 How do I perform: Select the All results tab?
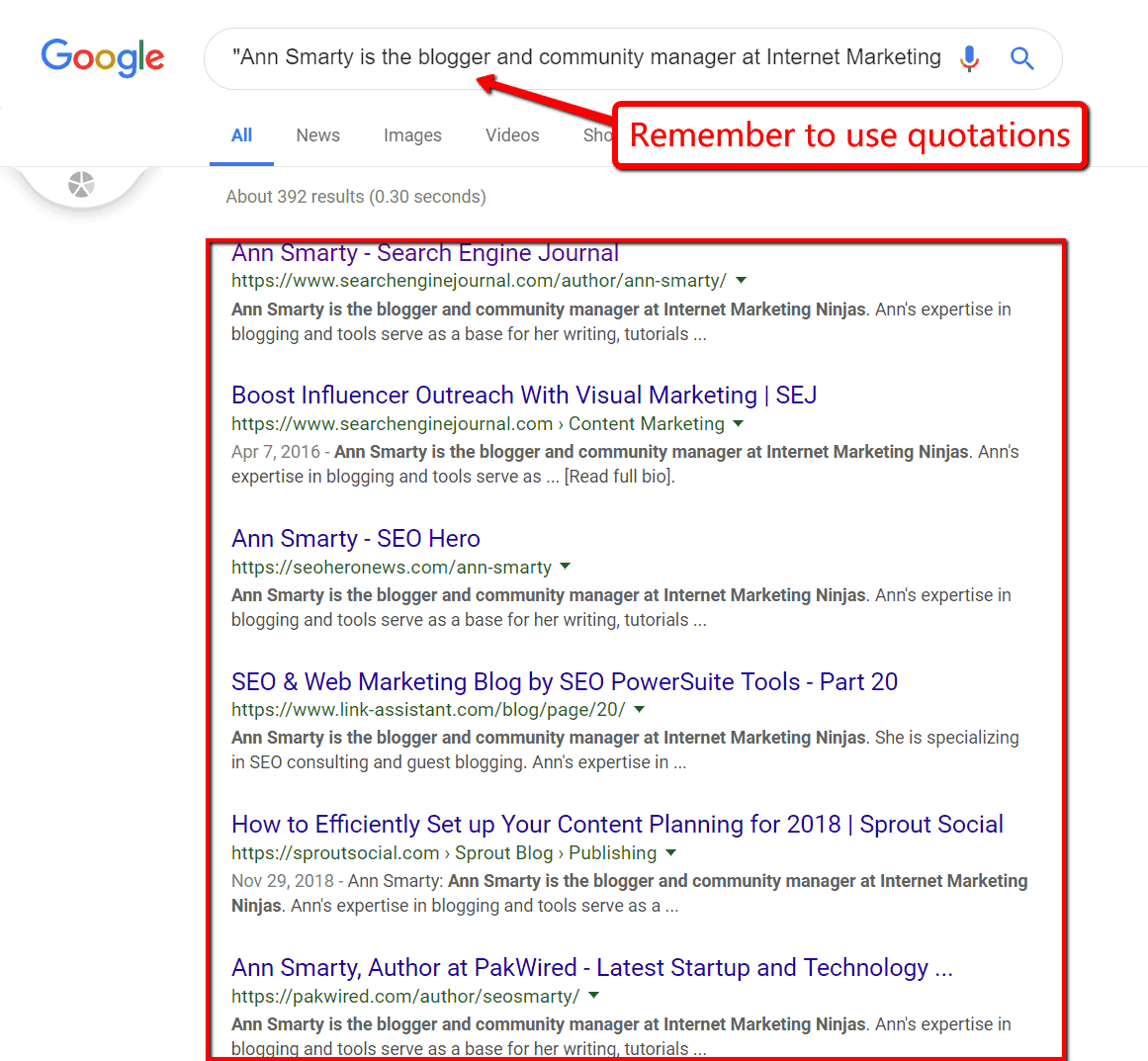pos(241,134)
